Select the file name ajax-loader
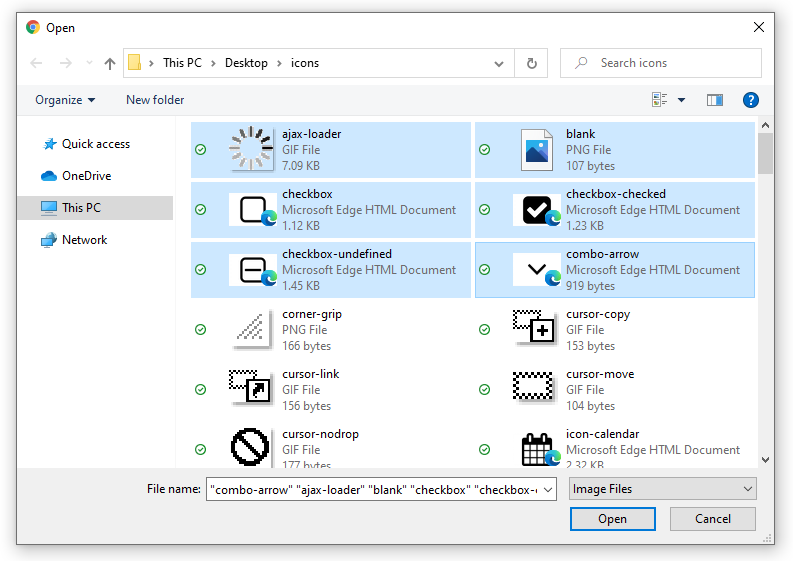Image resolution: width=793 pixels, height=561 pixels. [312, 134]
